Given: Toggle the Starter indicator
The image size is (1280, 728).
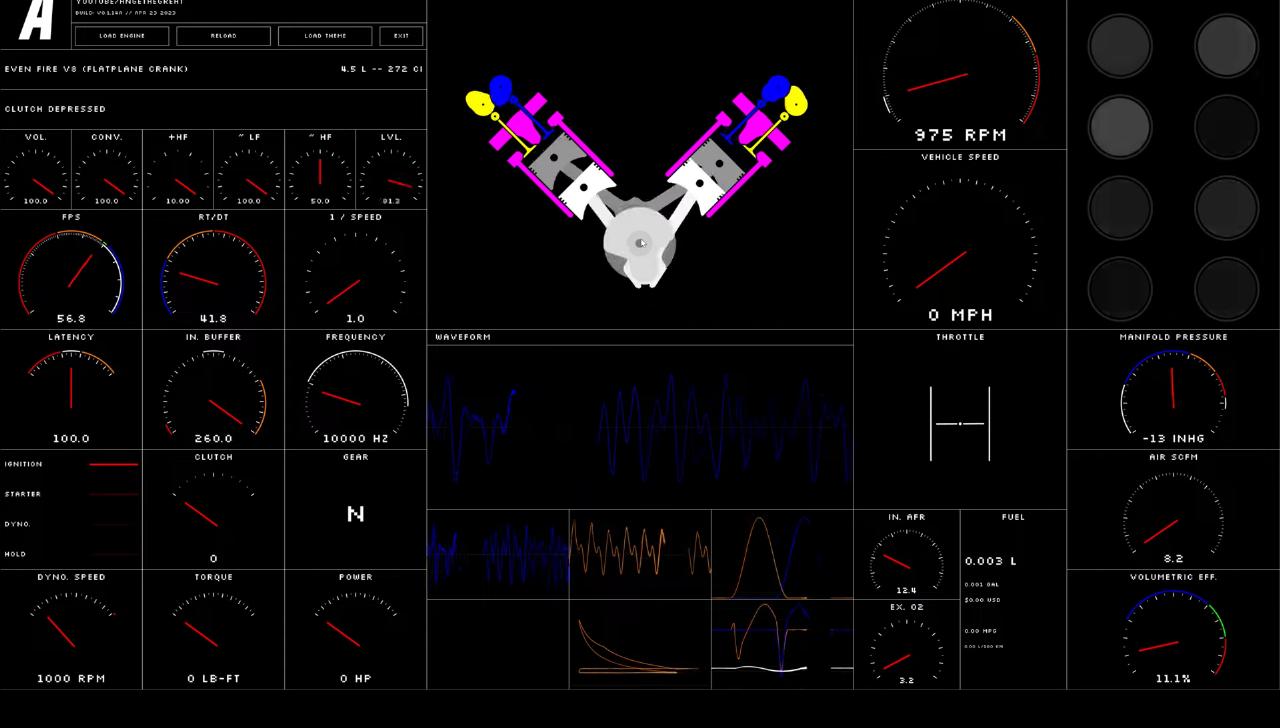Looking at the screenshot, I should coord(71,494).
